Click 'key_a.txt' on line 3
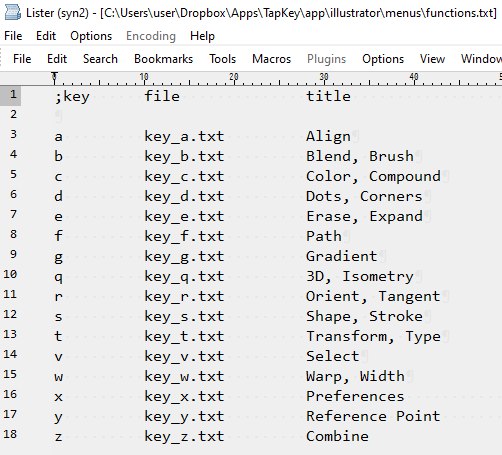This screenshot has width=502, height=455. point(184,137)
